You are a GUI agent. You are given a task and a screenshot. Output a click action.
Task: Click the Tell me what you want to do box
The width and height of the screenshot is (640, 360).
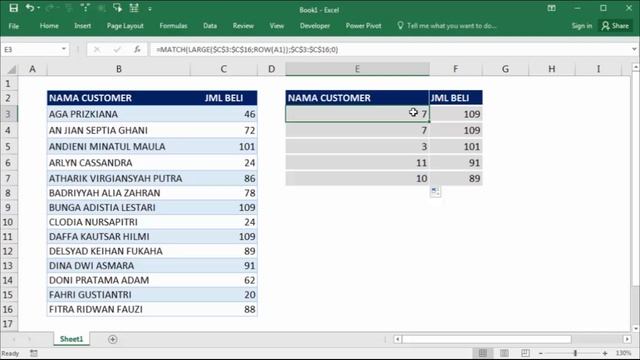click(447, 26)
